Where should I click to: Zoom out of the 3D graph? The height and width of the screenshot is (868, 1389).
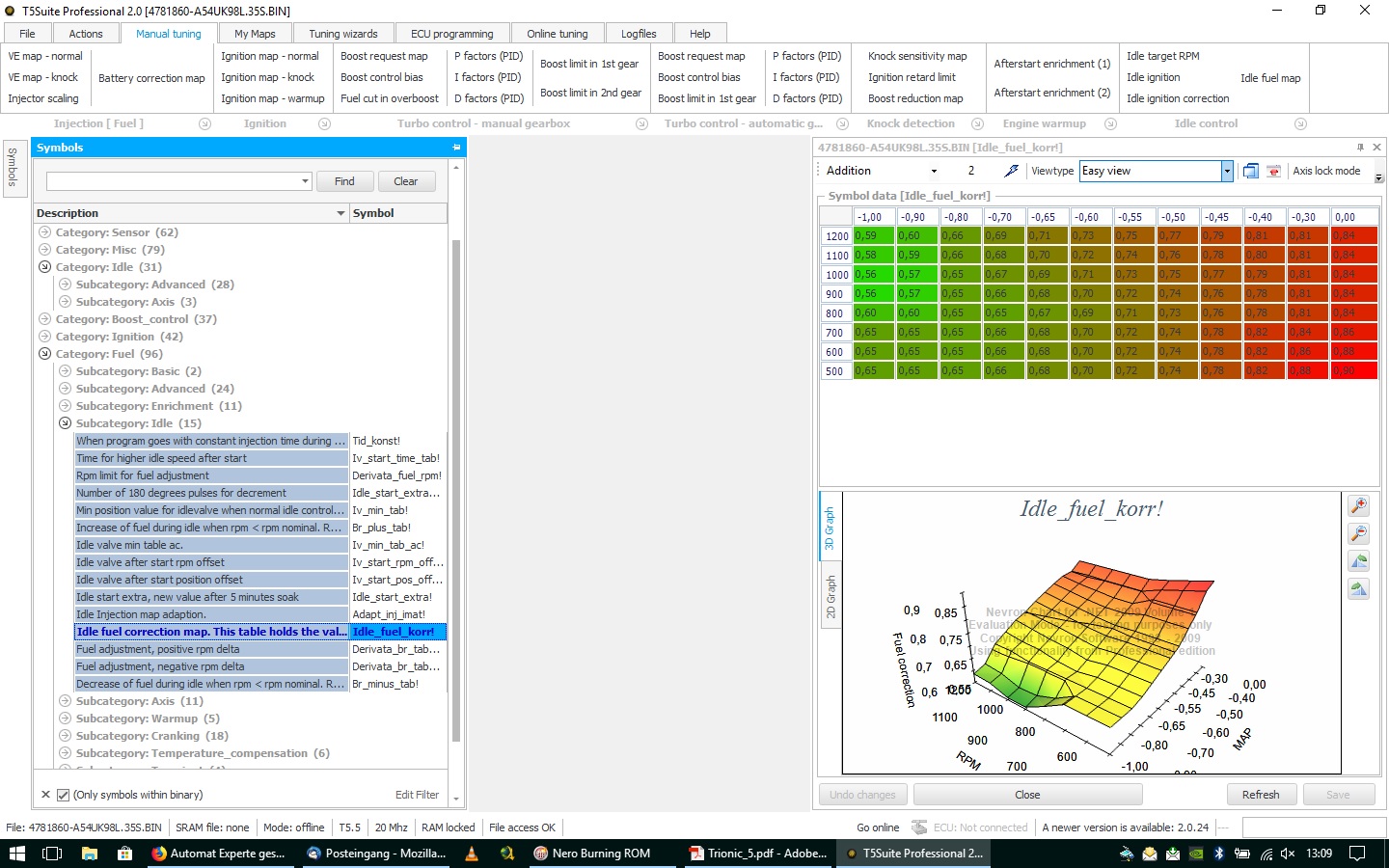tap(1358, 533)
